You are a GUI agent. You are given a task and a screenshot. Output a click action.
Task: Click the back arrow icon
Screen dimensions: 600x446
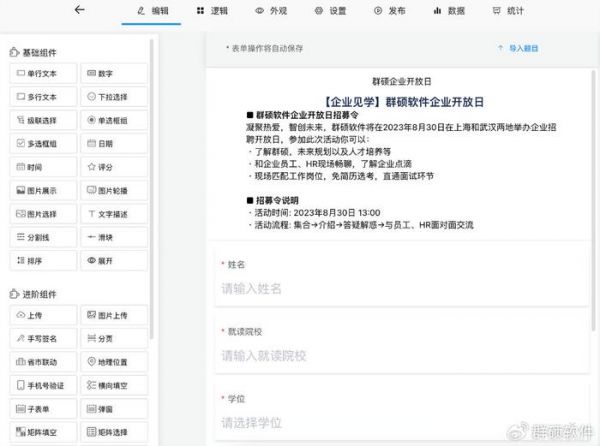80,10
